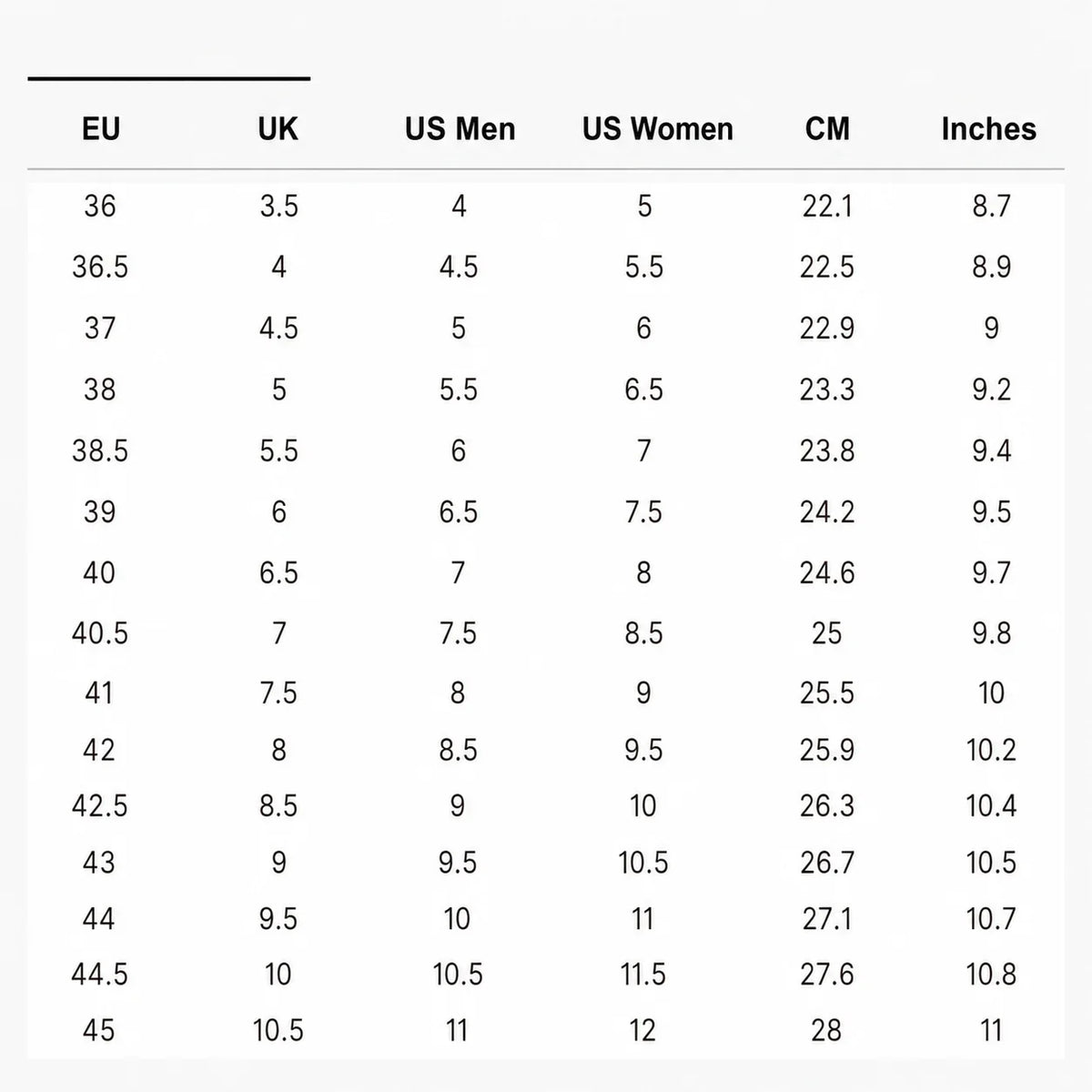The height and width of the screenshot is (1092, 1092).
Task: Click EU size 44.5 cell
Action: click(100, 975)
